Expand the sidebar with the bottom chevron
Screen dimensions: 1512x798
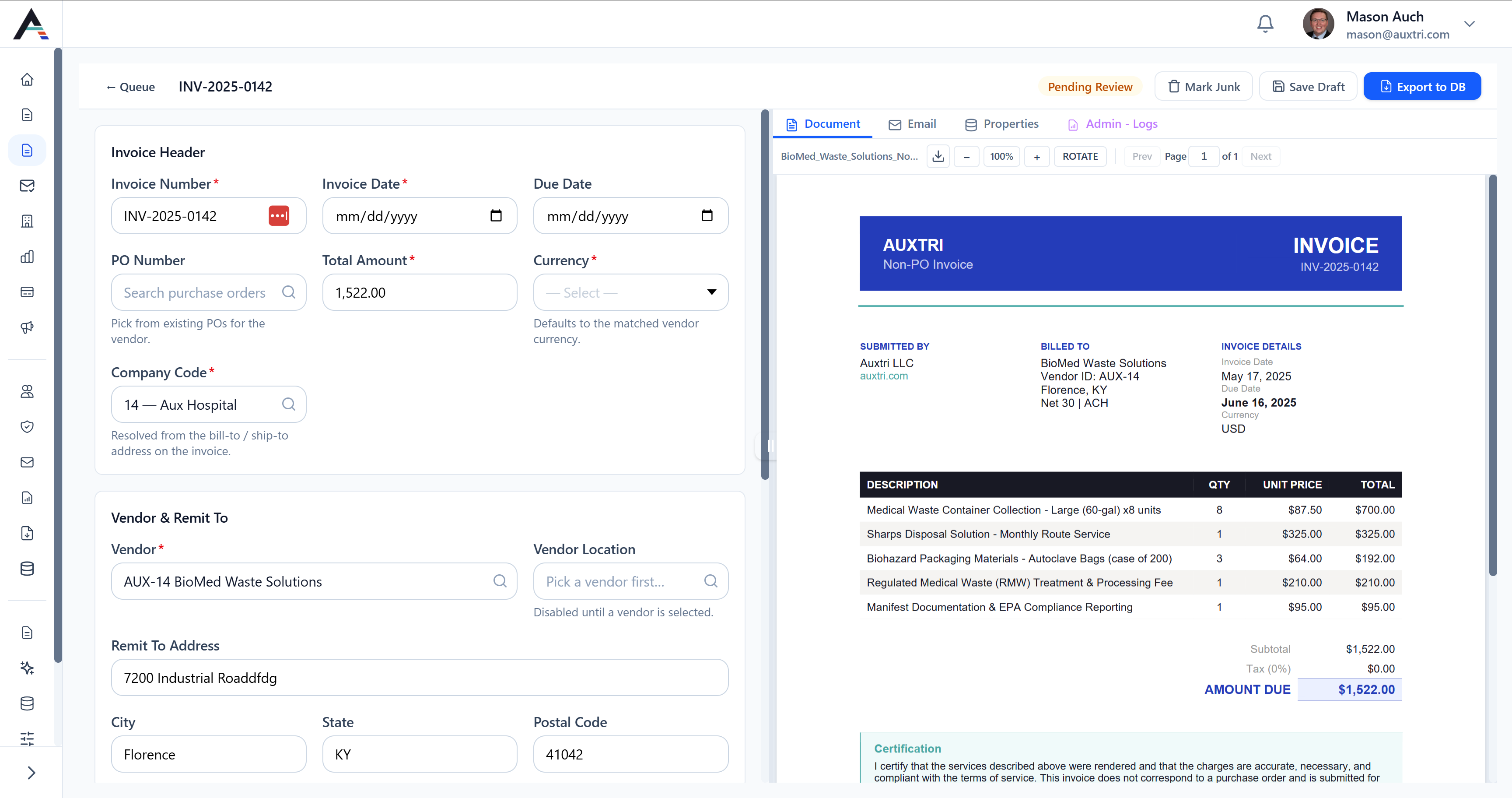[x=31, y=773]
